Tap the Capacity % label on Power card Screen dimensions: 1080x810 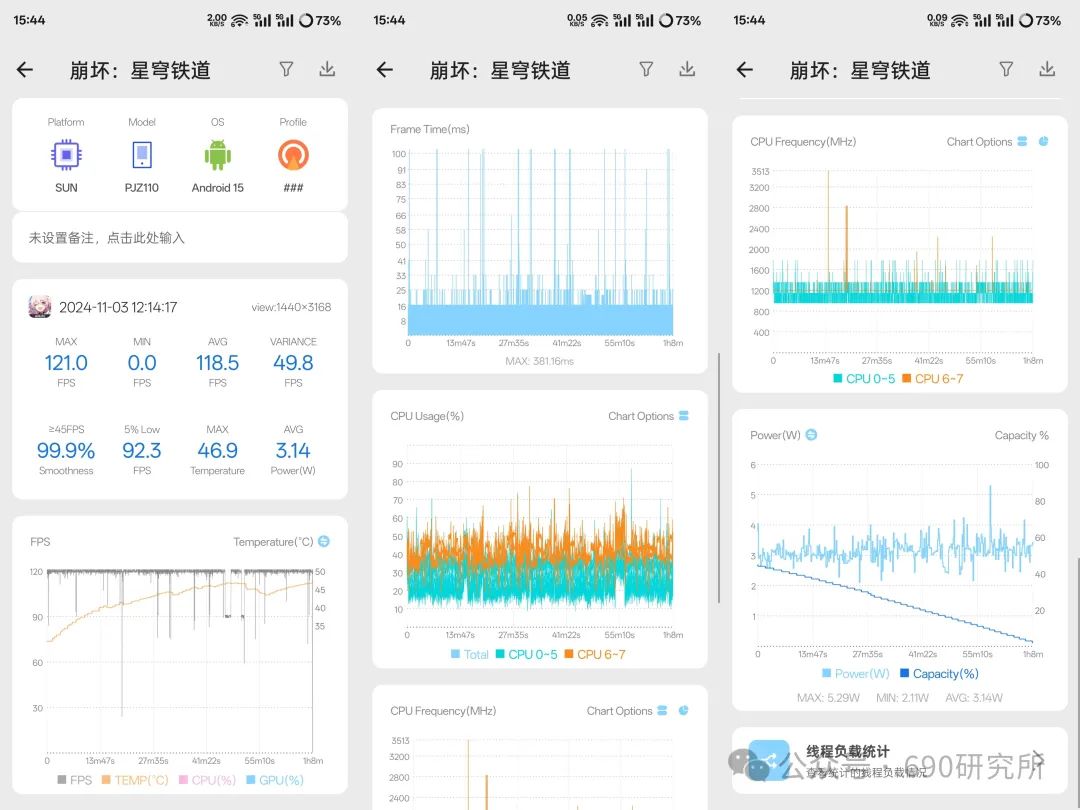tap(1021, 435)
